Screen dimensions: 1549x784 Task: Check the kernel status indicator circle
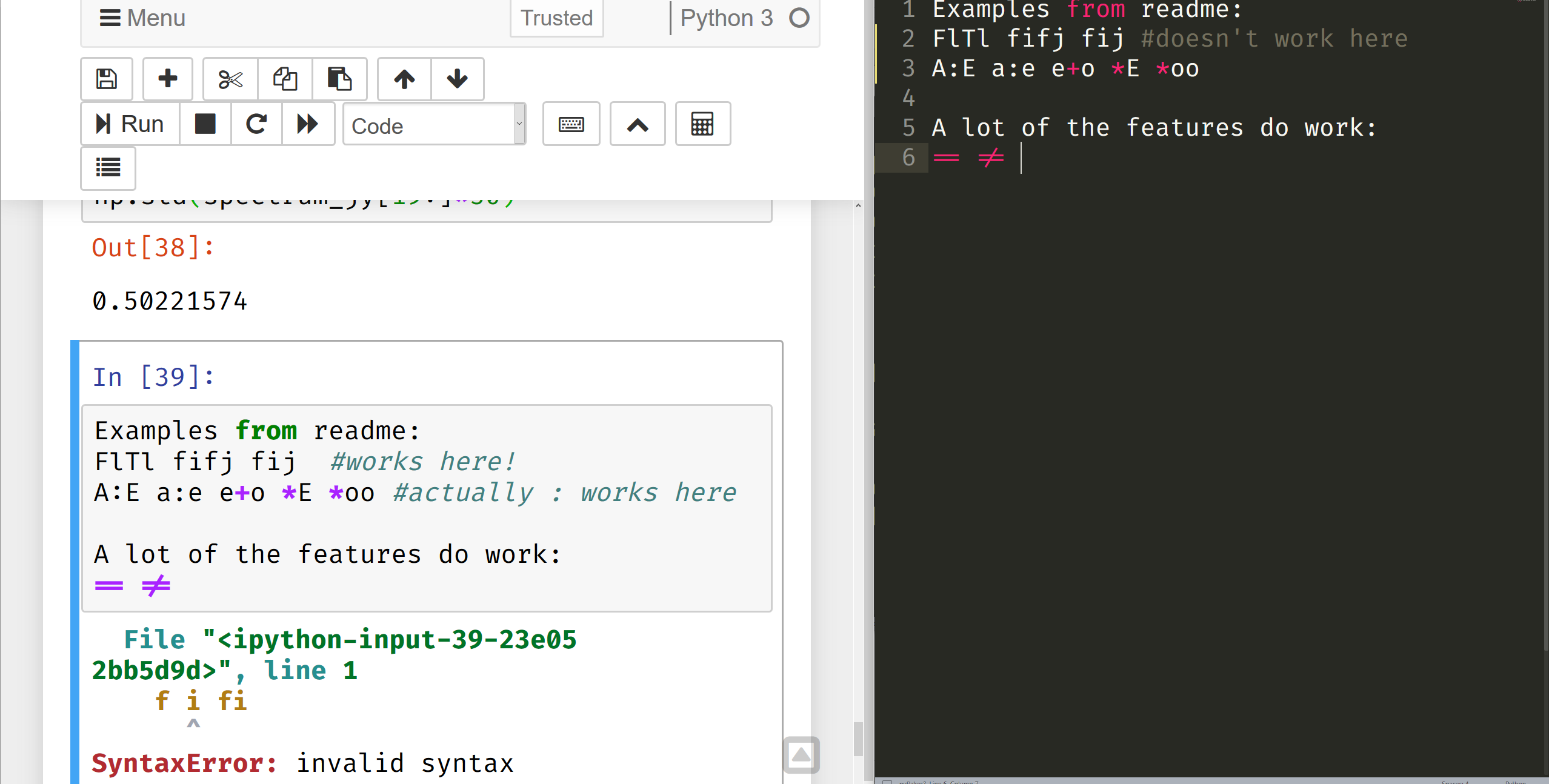(799, 18)
